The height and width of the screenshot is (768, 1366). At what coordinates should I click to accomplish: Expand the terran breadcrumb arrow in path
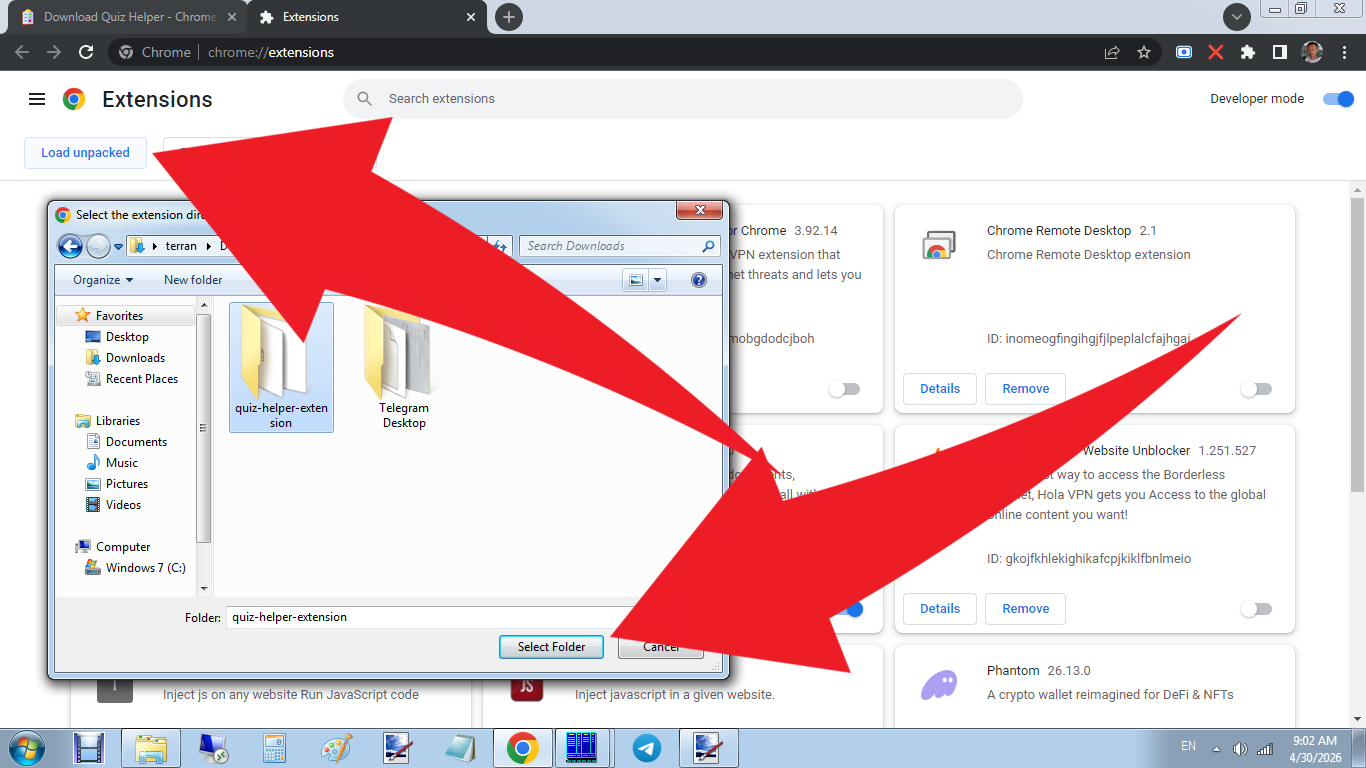click(x=209, y=246)
